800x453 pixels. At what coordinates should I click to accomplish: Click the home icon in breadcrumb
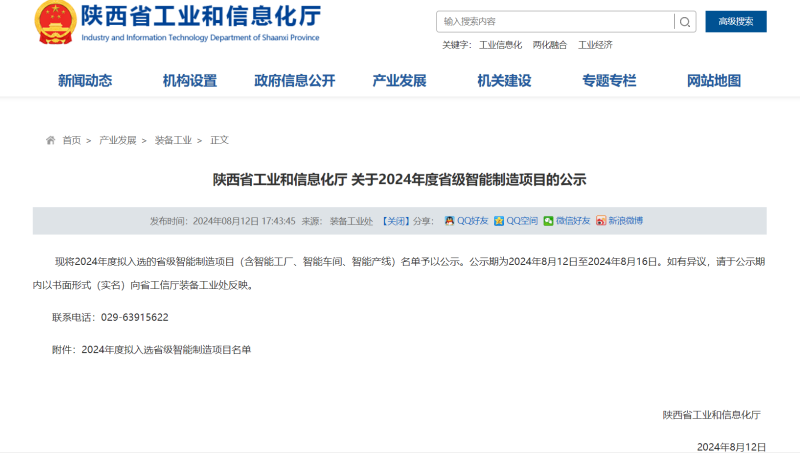pyautogui.click(x=50, y=141)
